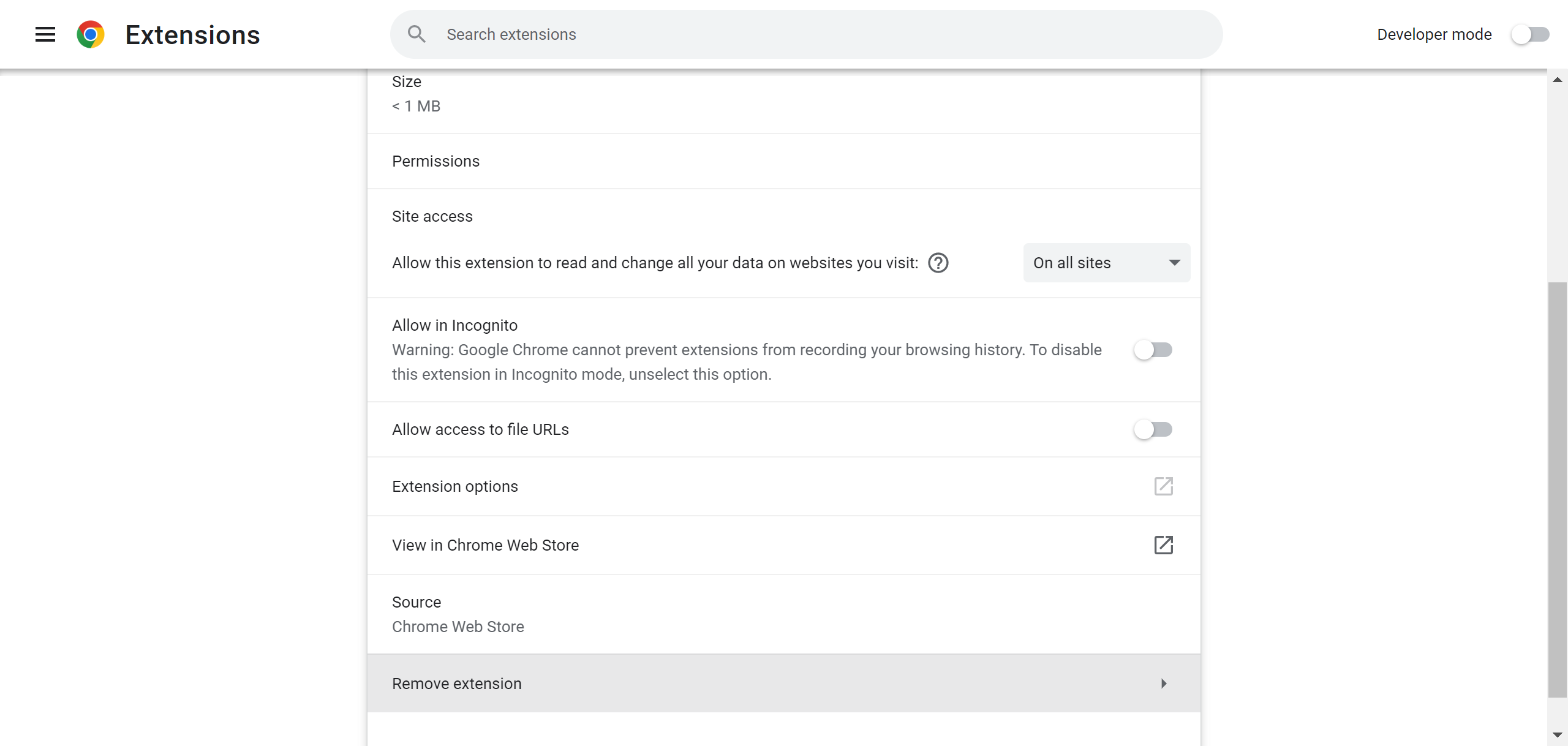
Task: Open the On all sites dropdown
Action: tap(1107, 263)
